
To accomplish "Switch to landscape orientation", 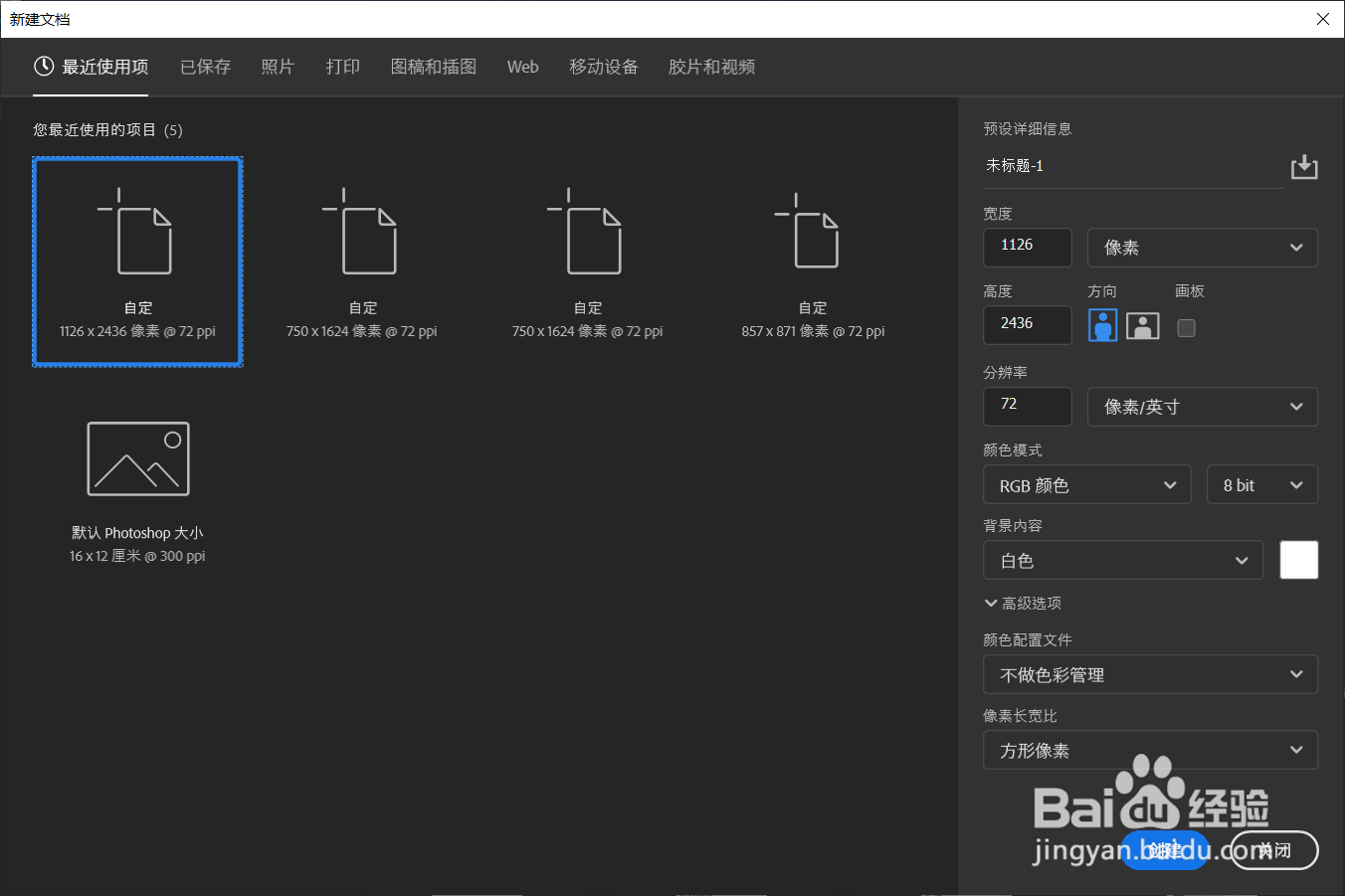I will pyautogui.click(x=1142, y=325).
